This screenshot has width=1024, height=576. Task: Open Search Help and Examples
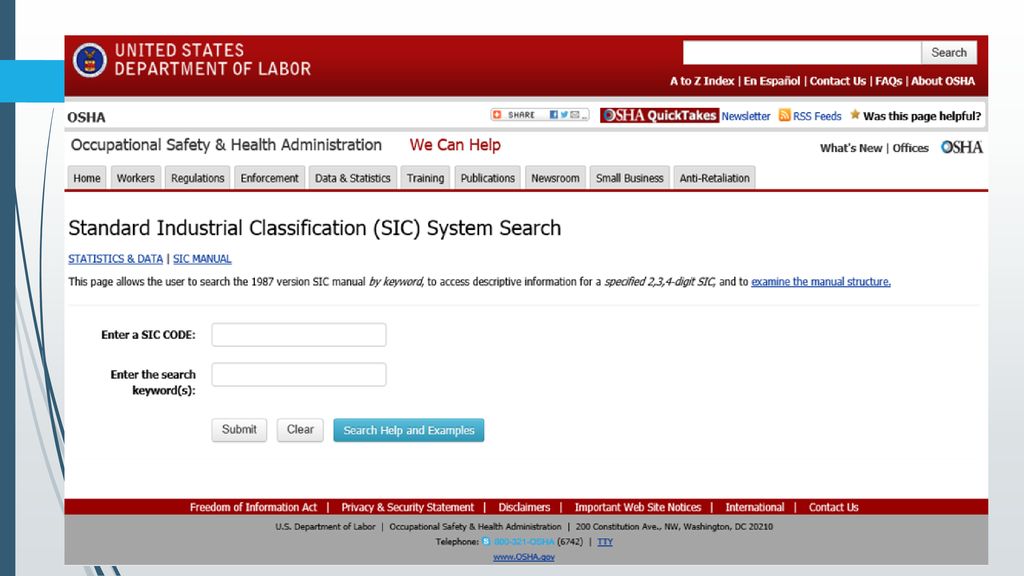pos(409,430)
